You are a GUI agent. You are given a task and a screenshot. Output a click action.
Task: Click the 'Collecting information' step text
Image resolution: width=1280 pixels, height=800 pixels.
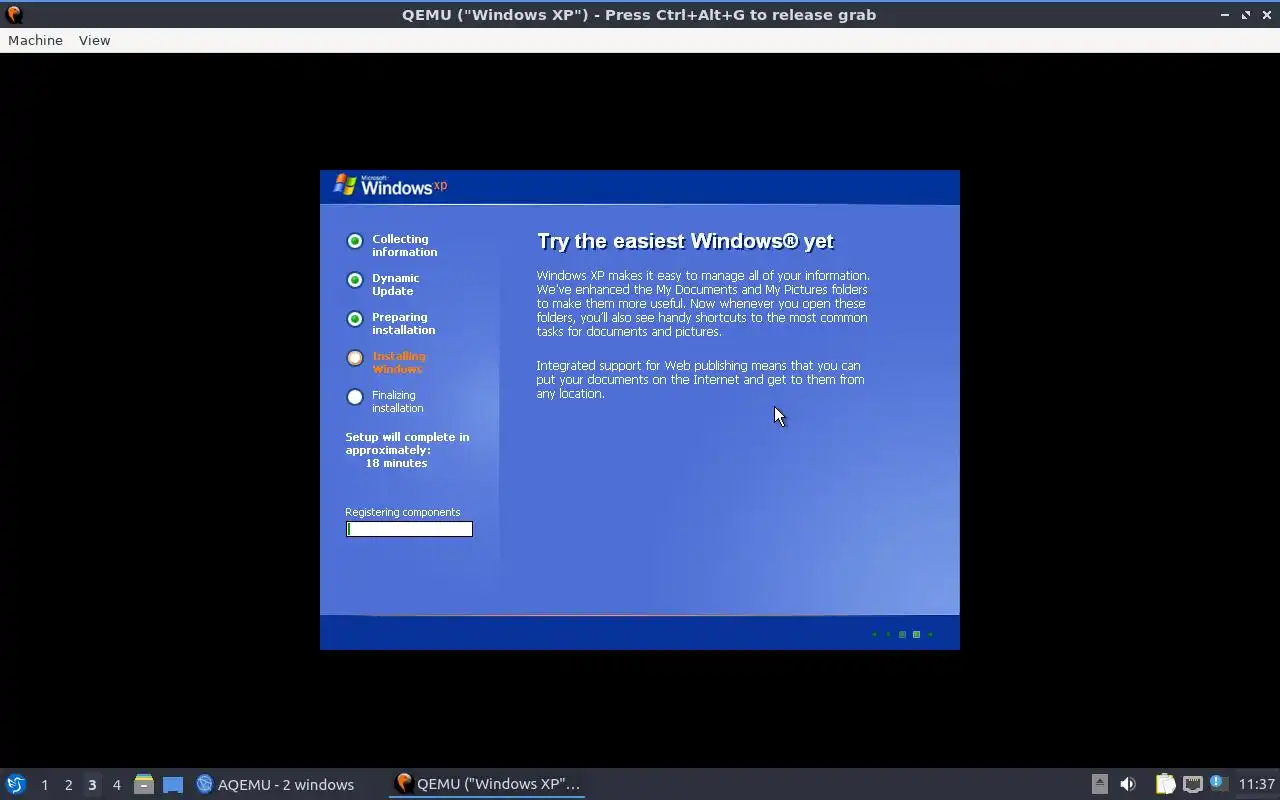405,245
